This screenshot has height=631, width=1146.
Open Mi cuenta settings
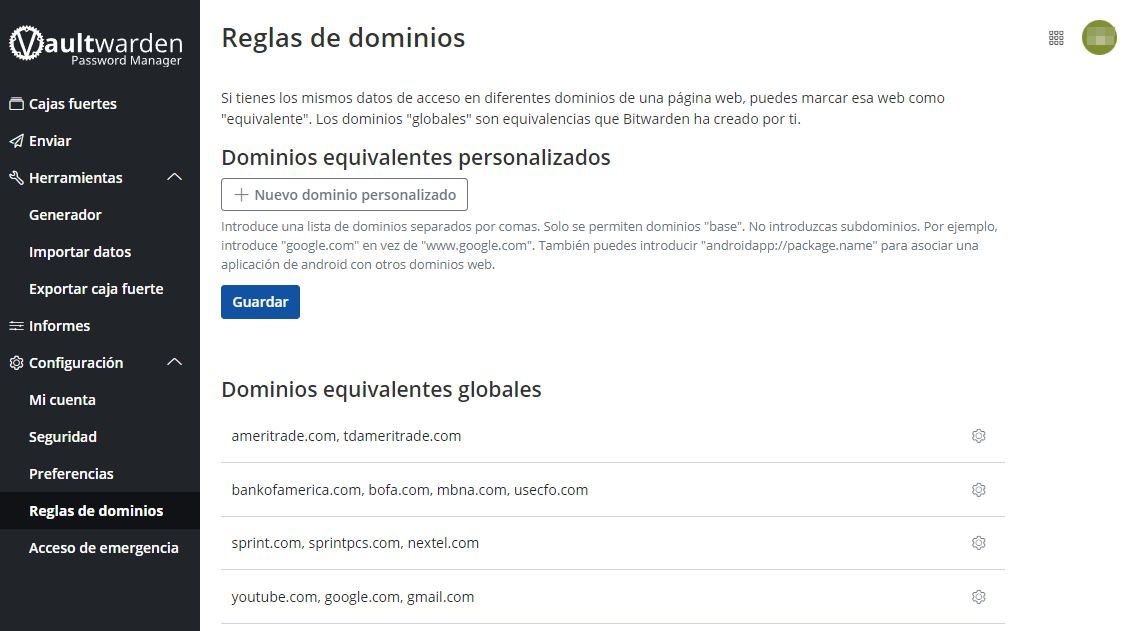62,400
